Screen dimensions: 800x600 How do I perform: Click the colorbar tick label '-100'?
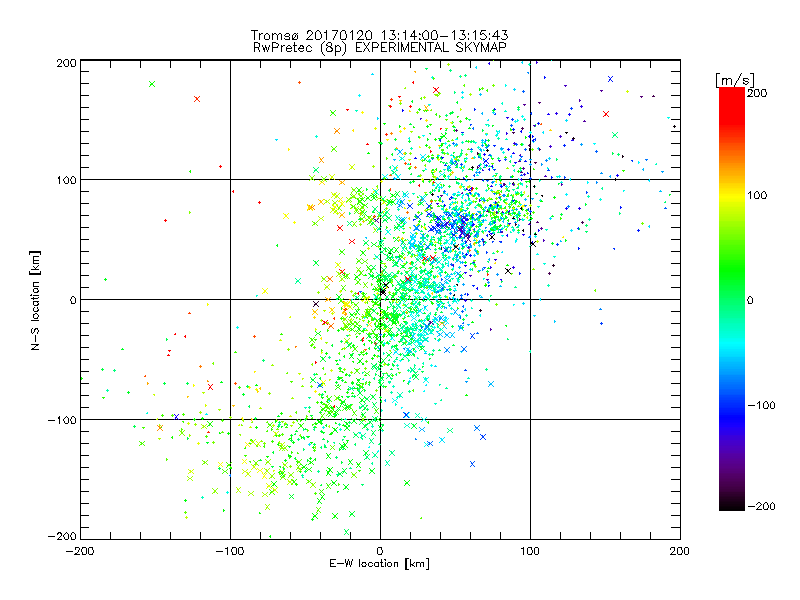761,406
